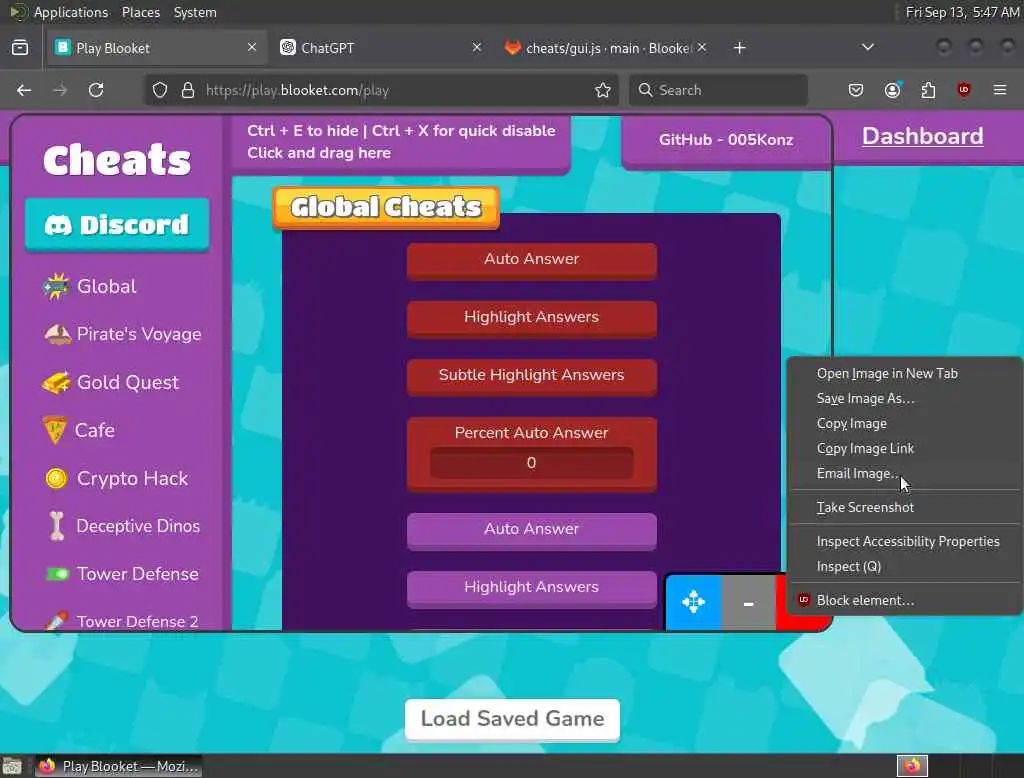Toggle the red Auto Answer cheat
The width and height of the screenshot is (1024, 778).
(532, 260)
